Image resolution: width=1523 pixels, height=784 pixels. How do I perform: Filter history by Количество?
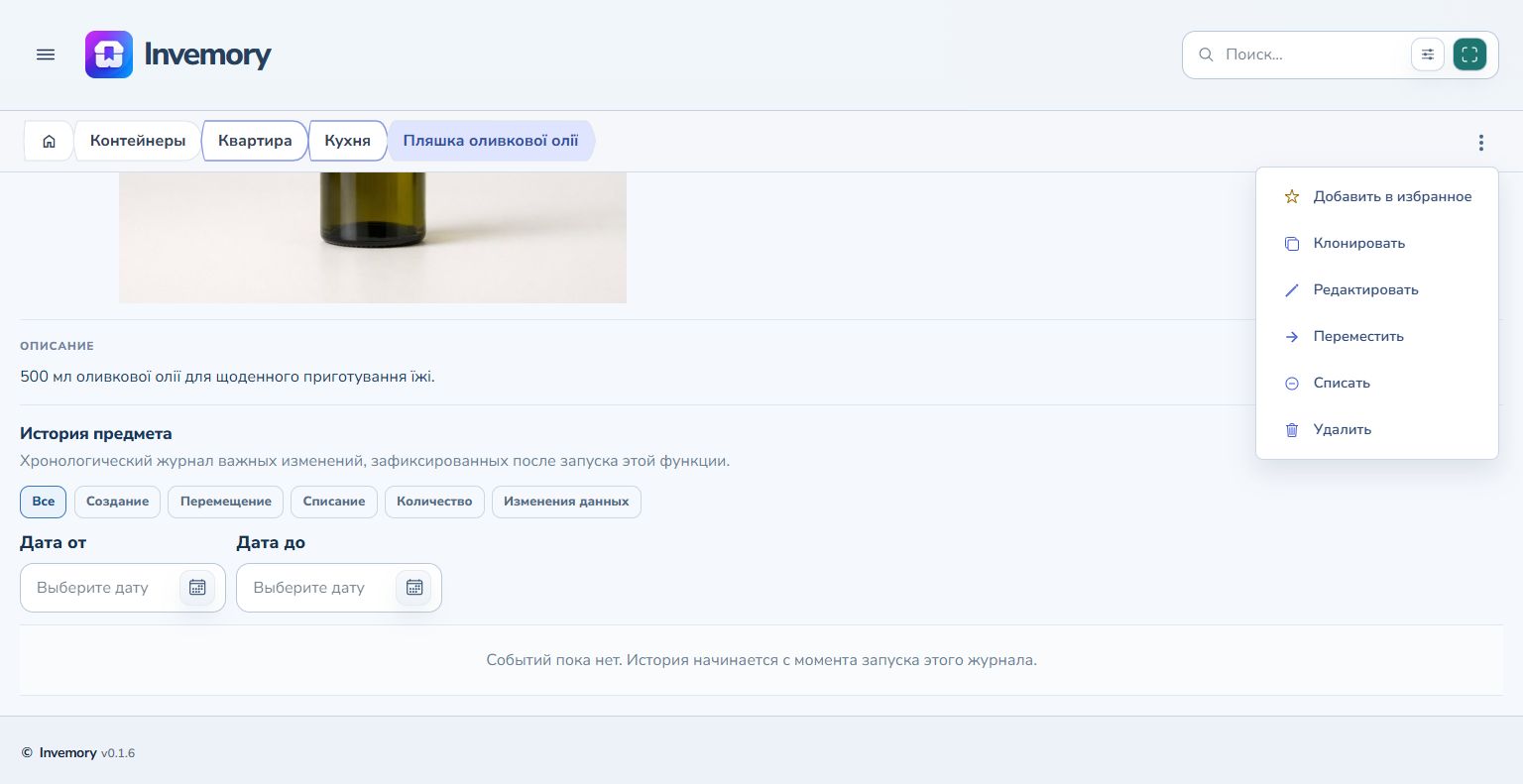coord(434,502)
